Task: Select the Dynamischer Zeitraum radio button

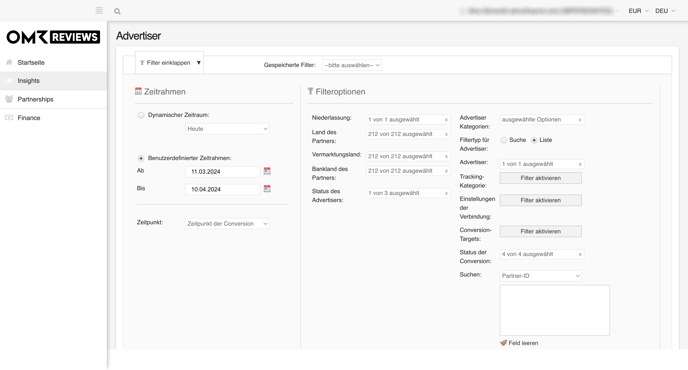Action: [141, 115]
